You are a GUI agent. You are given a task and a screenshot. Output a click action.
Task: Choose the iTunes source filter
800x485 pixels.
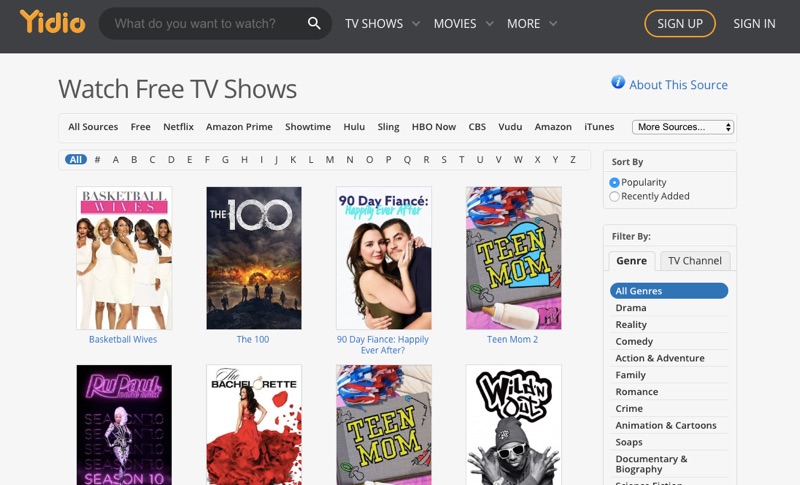click(x=599, y=127)
